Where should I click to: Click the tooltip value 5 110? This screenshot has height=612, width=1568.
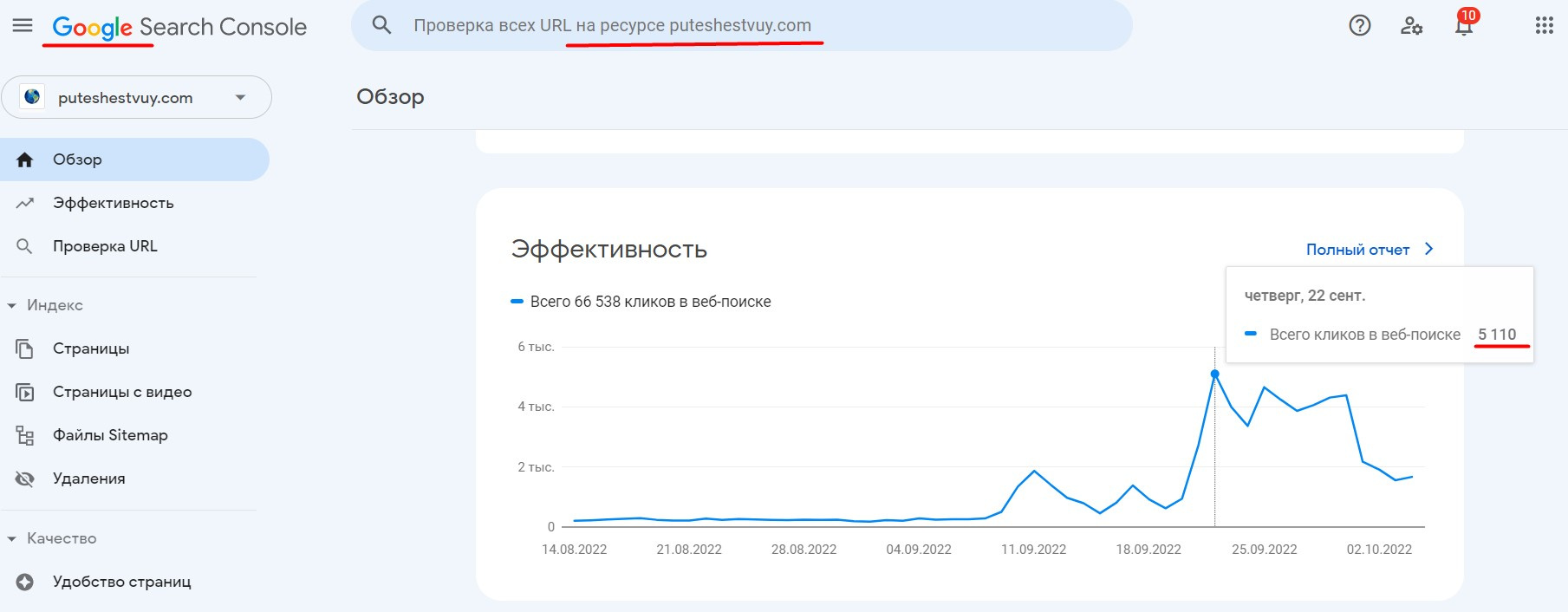[x=1497, y=335]
